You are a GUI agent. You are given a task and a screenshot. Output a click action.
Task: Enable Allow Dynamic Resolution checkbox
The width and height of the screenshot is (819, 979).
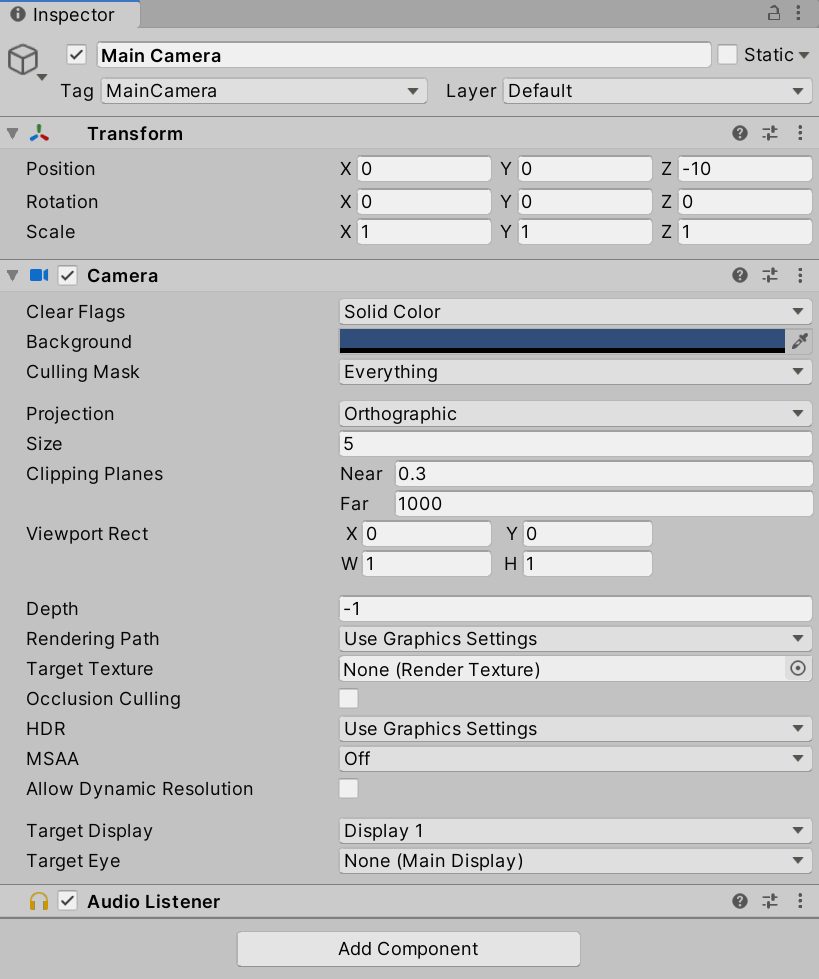(348, 789)
